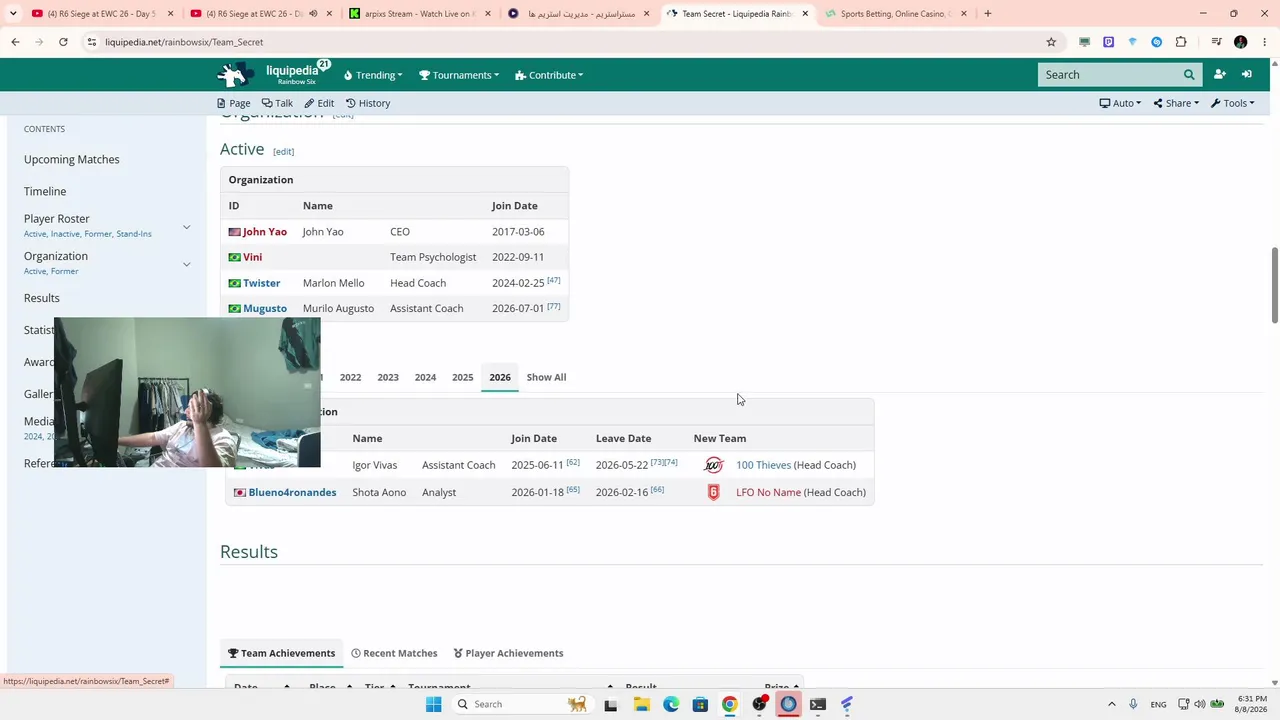1280x720 pixels.
Task: Click the LFO No Name team logo icon
Action: click(x=713, y=492)
